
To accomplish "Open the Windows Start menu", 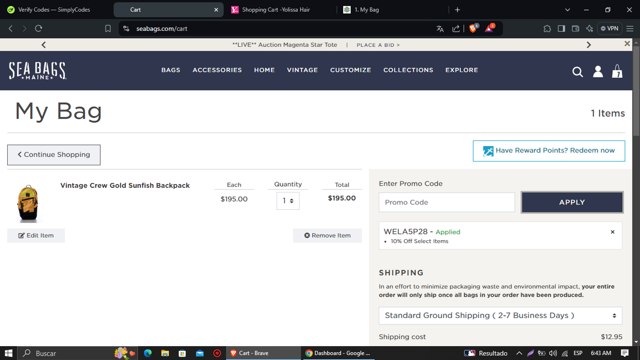I will tap(8, 353).
